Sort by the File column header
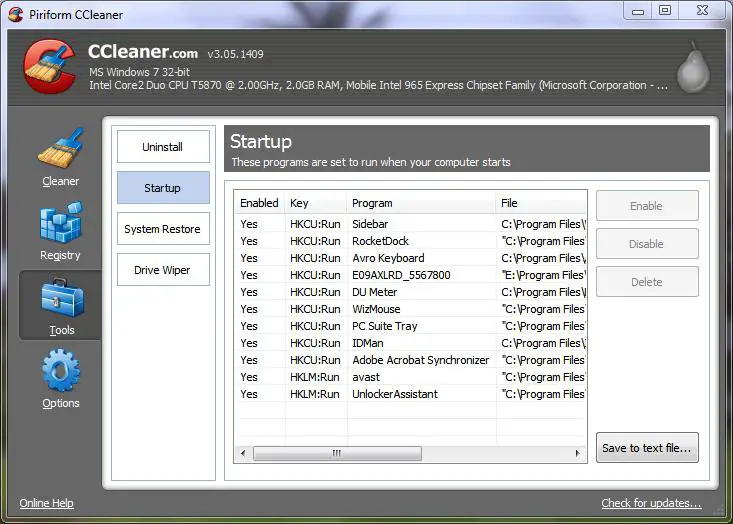The width and height of the screenshot is (733, 524). pos(541,203)
